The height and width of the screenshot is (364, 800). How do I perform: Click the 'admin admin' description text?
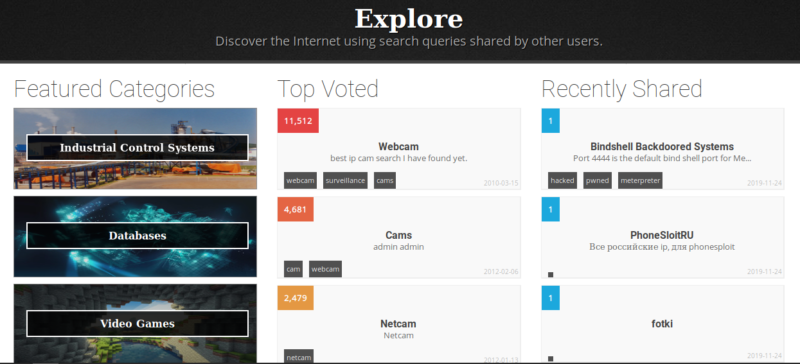coord(398,247)
